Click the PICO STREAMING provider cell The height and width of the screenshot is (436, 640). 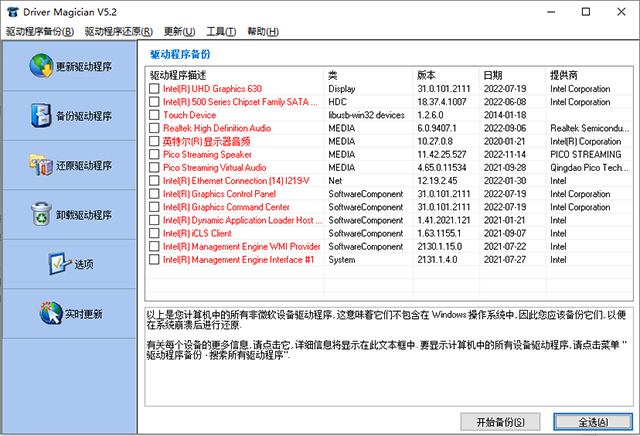[586, 154]
